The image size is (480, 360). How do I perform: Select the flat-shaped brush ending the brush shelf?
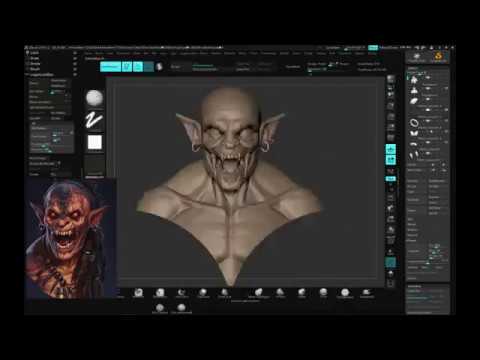coord(366,292)
